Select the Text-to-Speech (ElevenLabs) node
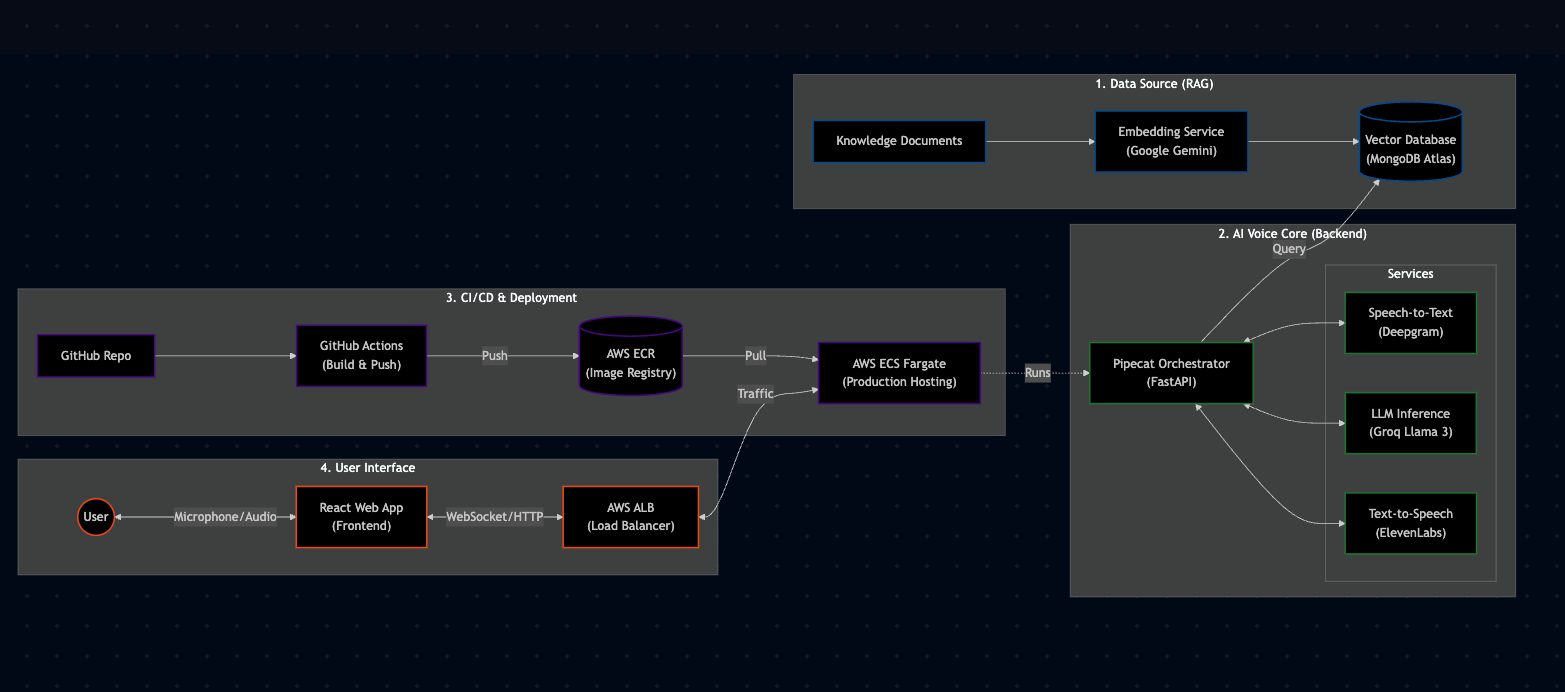1565x692 pixels. [x=1410, y=523]
